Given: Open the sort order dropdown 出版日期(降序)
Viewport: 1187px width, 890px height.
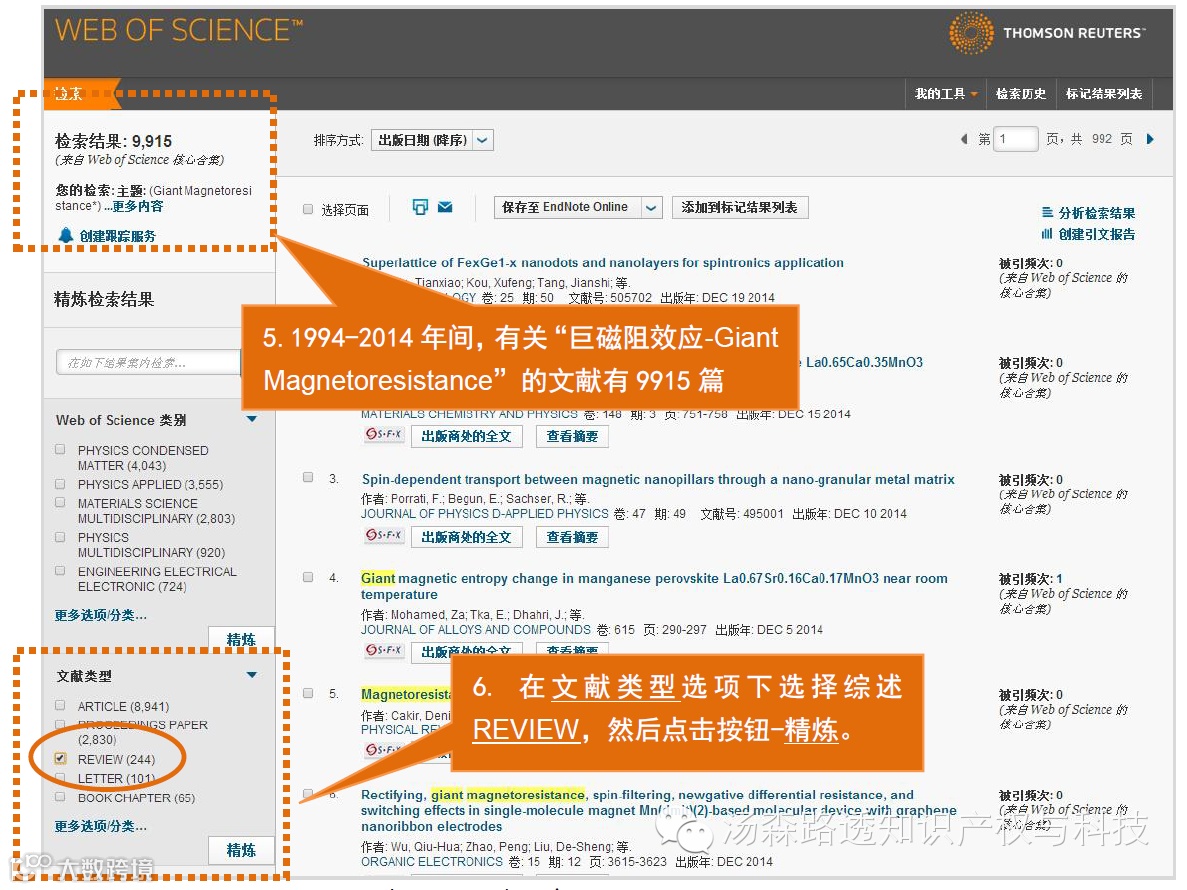Looking at the screenshot, I should pyautogui.click(x=432, y=140).
